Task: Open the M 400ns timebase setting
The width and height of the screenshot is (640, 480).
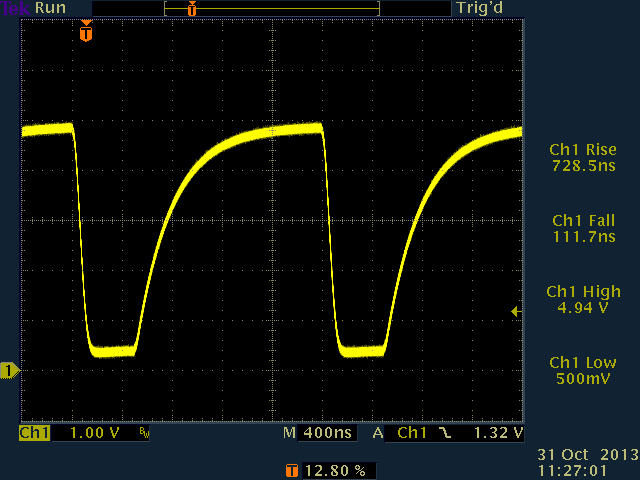Action: [x=320, y=434]
